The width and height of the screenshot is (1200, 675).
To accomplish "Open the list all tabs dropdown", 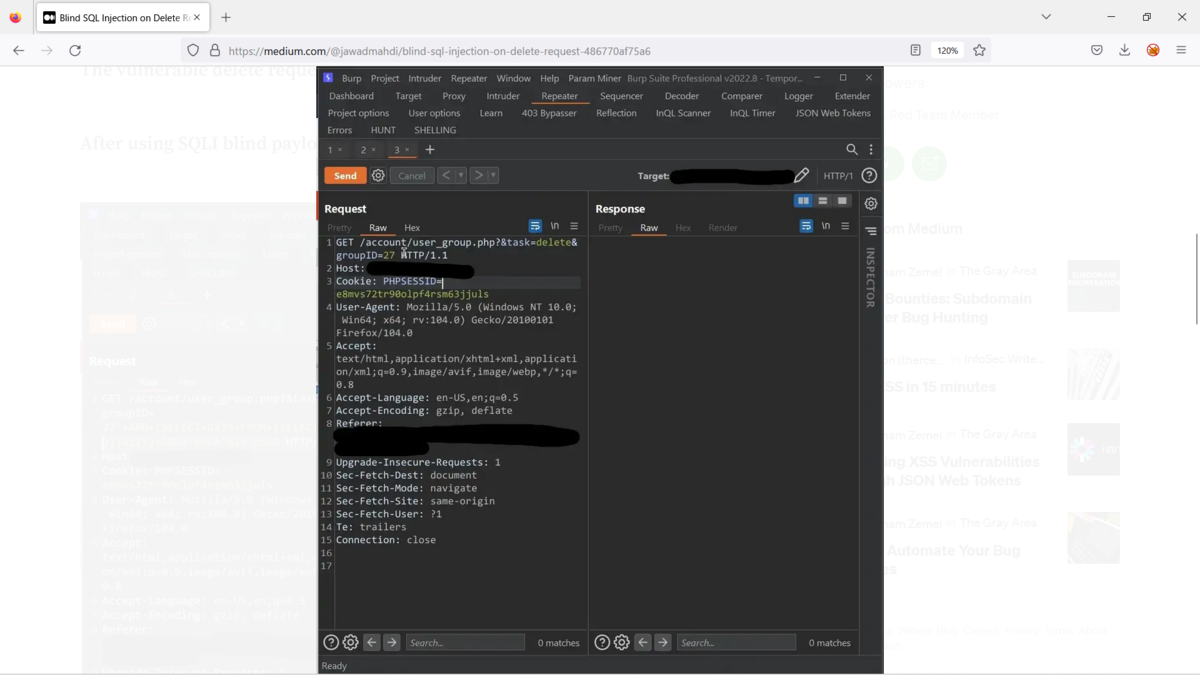I will click(1046, 17).
